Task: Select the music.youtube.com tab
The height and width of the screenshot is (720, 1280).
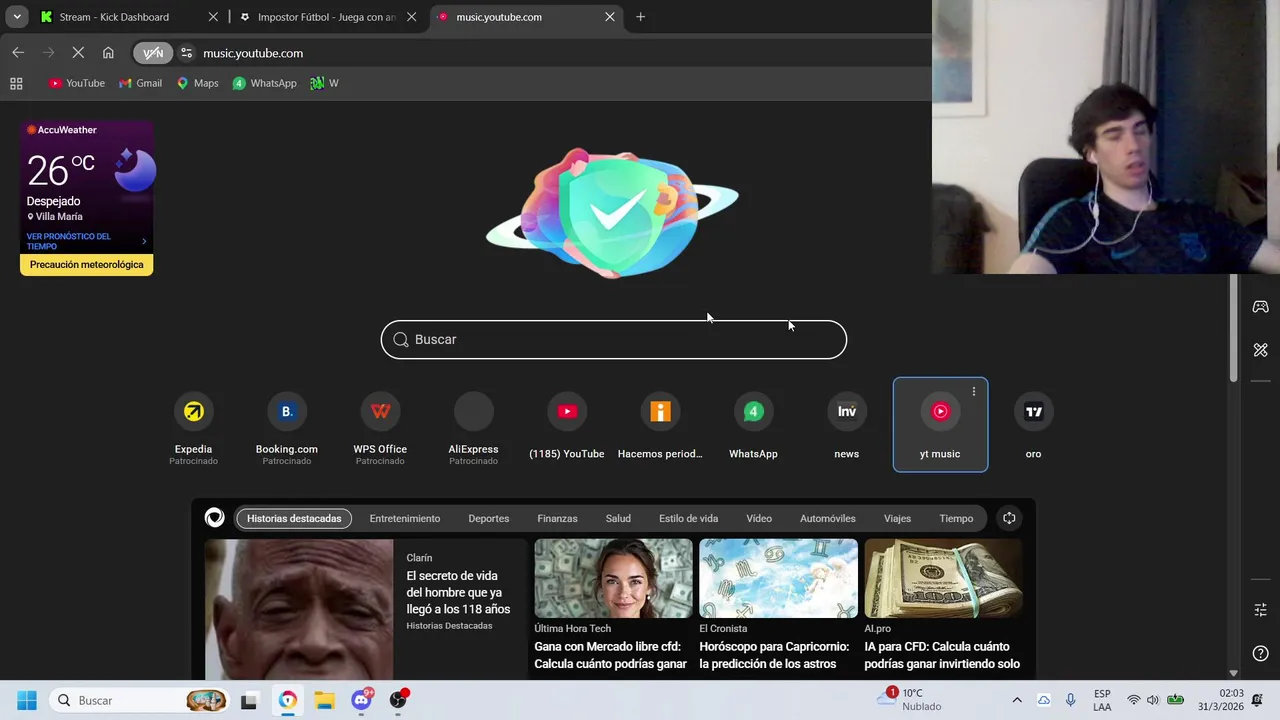Action: pyautogui.click(x=527, y=17)
